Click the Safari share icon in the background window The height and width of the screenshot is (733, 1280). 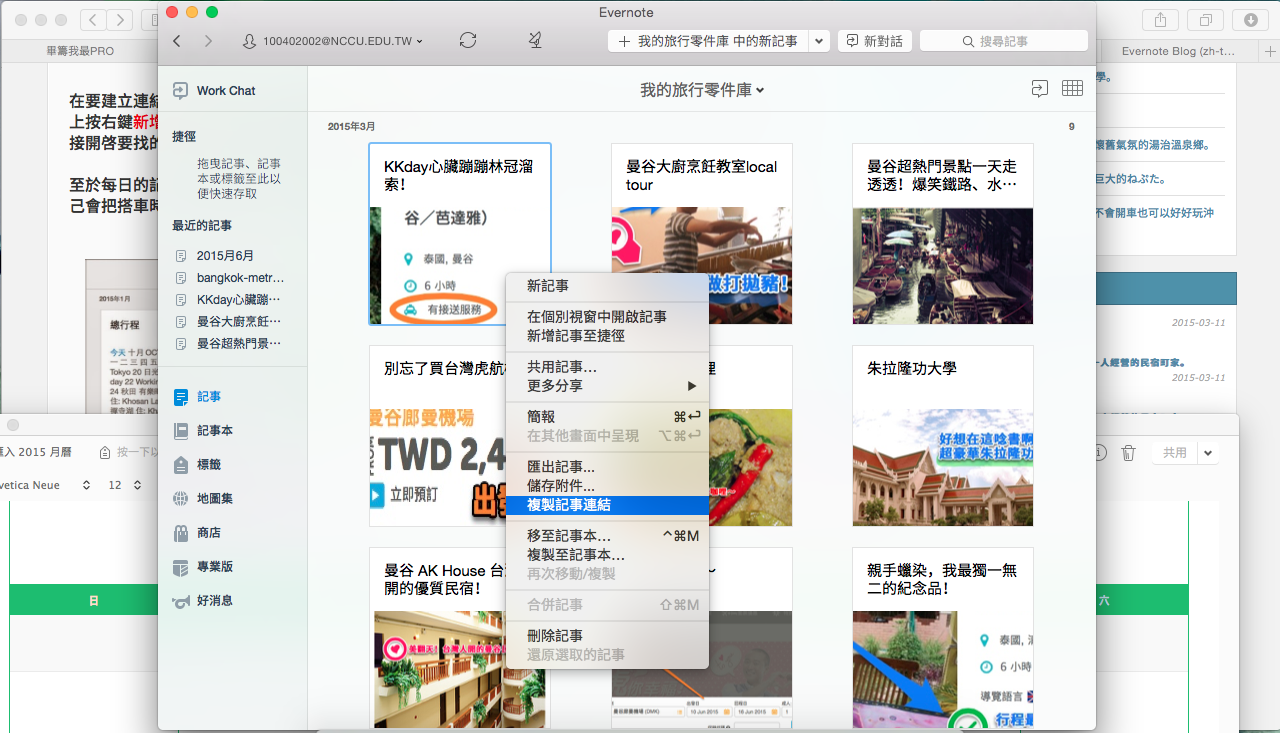[x=1161, y=20]
